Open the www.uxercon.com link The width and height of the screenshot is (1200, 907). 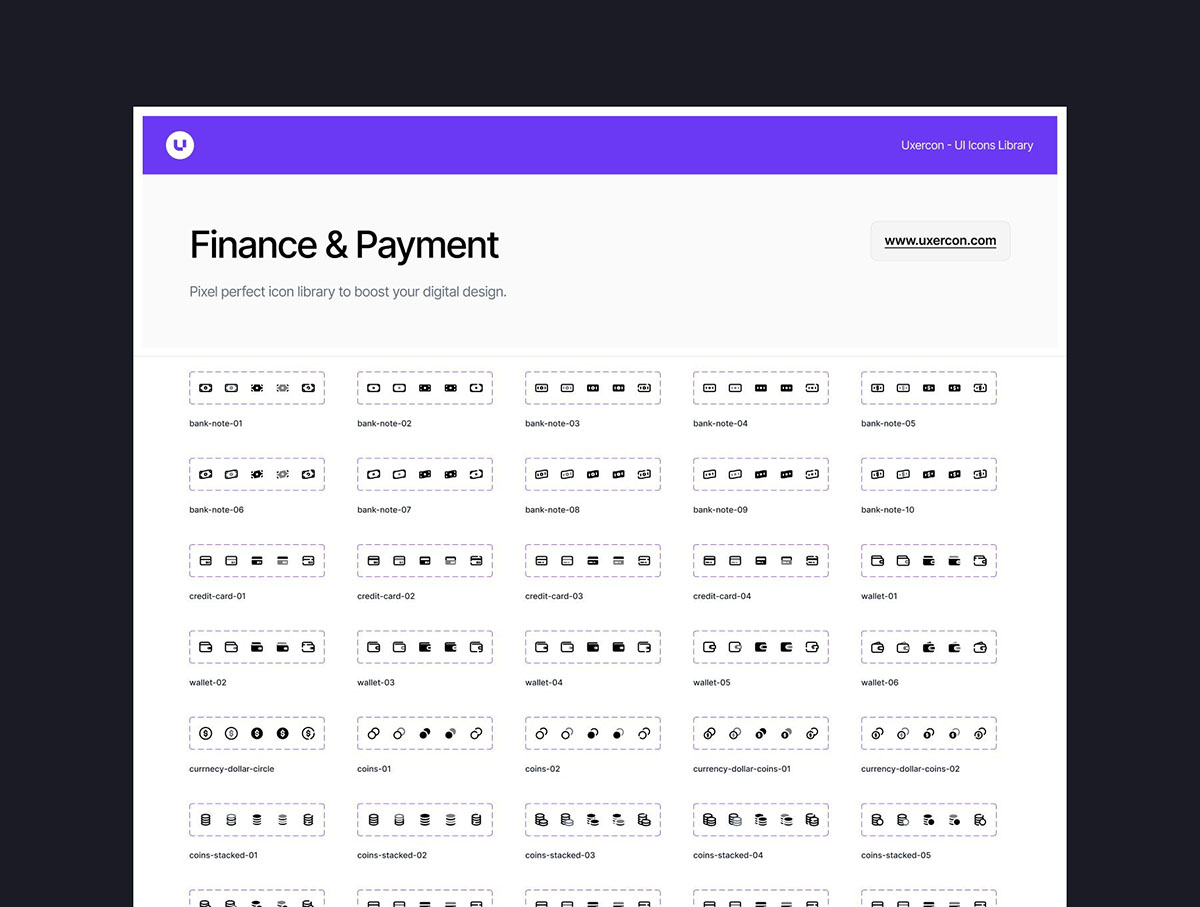click(x=940, y=241)
